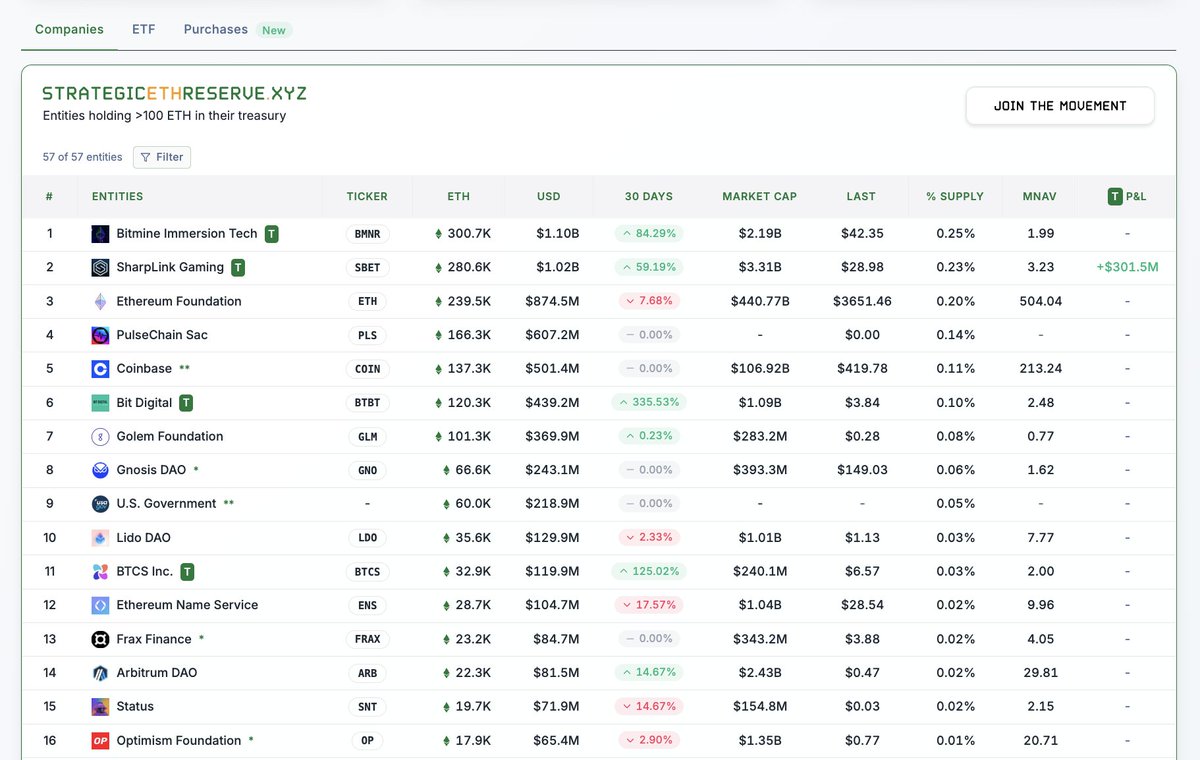Viewport: 1200px width, 760px height.
Task: Click the 17.57% change badge
Action: point(649,605)
